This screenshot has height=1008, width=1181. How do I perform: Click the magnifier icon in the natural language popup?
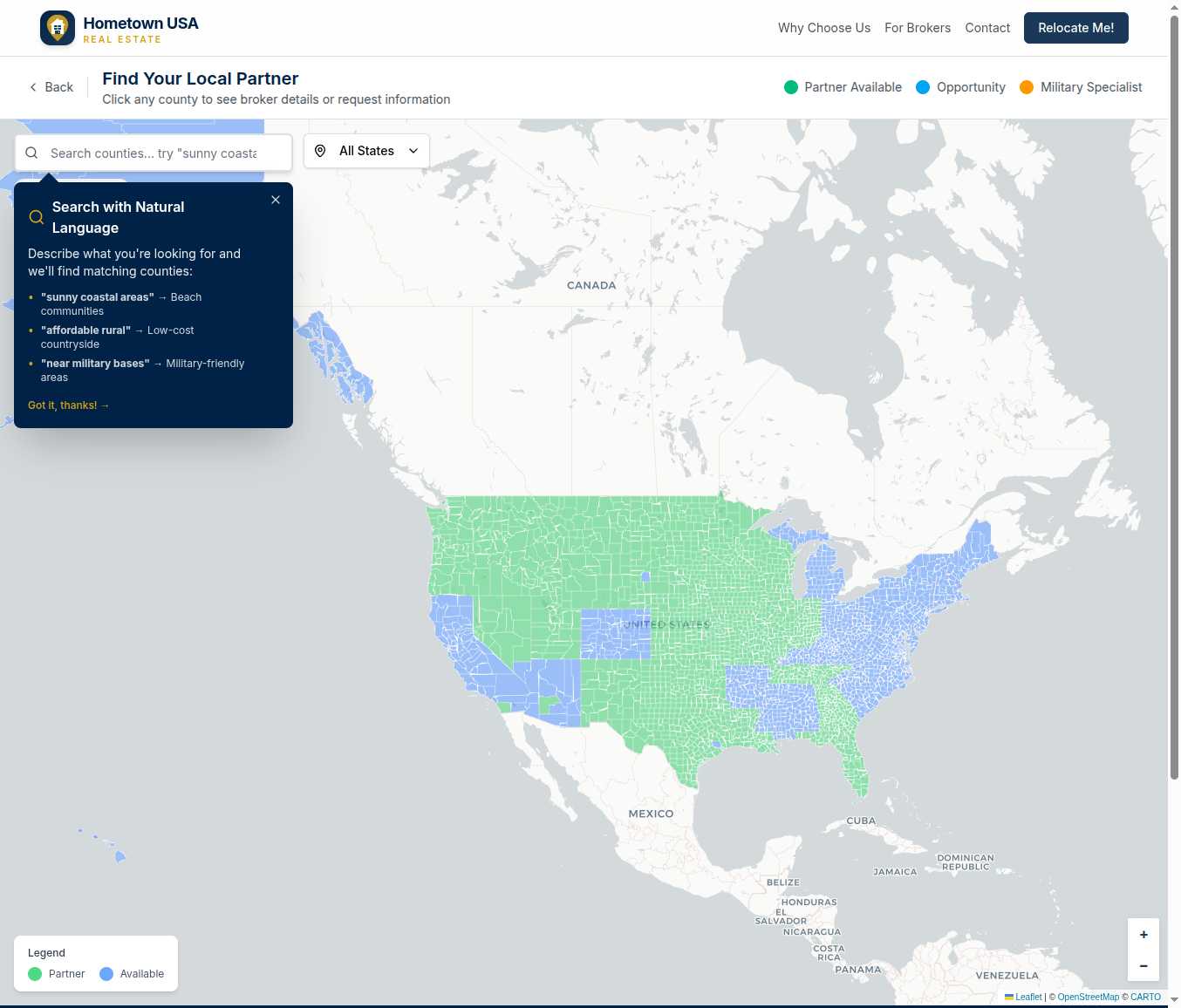[x=36, y=216]
